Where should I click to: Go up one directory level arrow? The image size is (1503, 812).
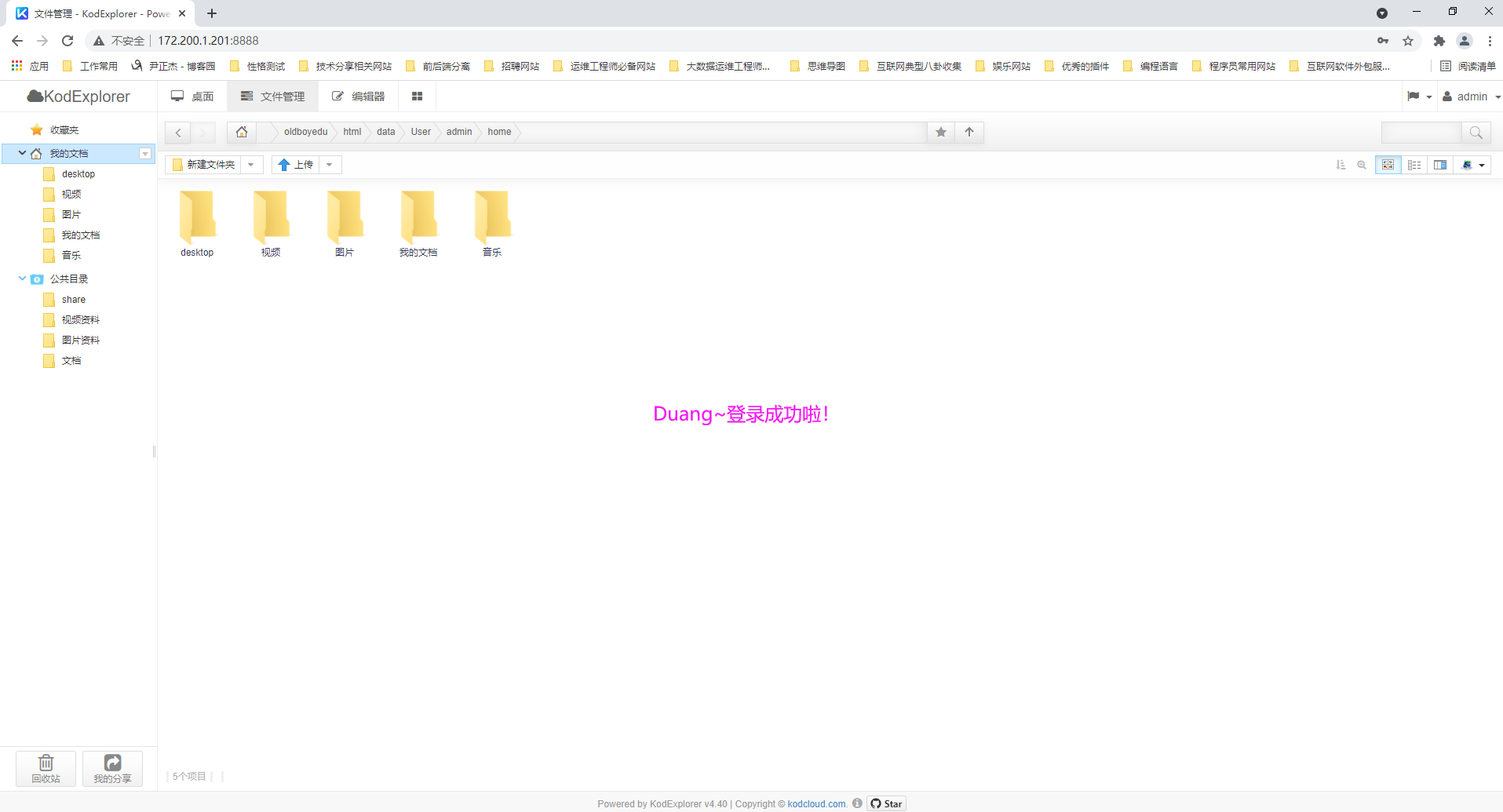[969, 132]
